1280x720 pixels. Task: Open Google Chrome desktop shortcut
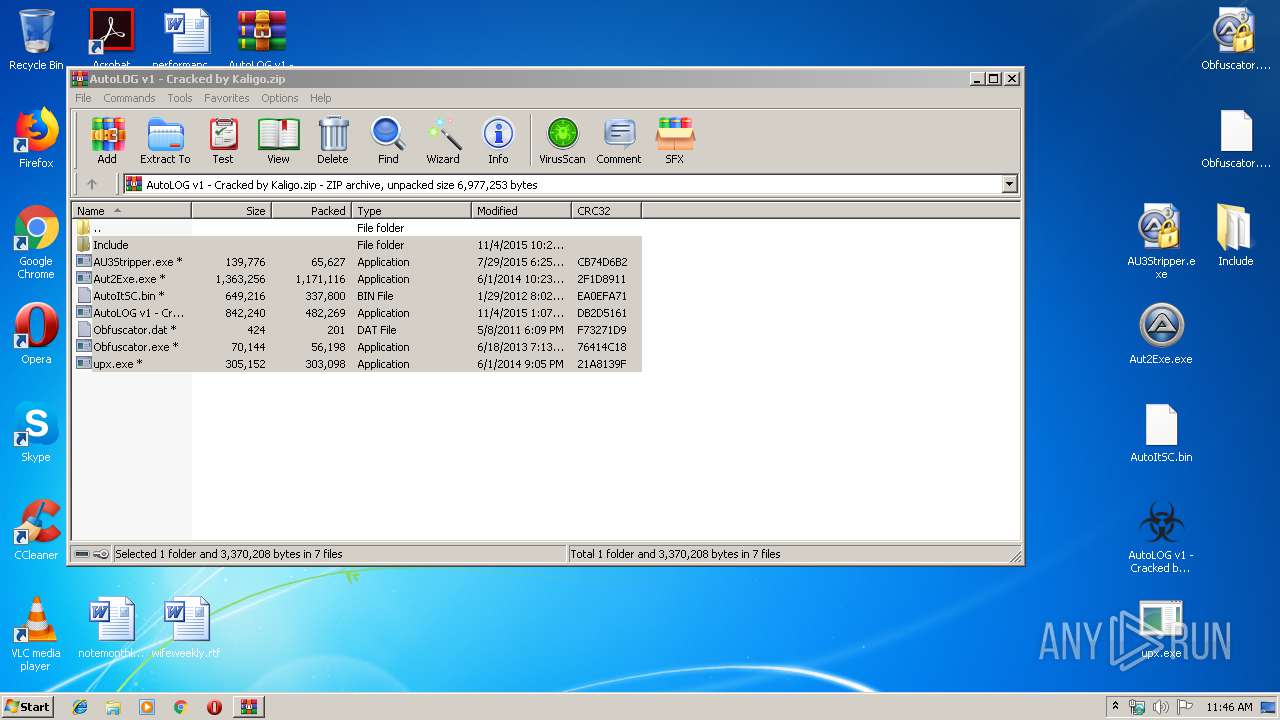click(36, 243)
